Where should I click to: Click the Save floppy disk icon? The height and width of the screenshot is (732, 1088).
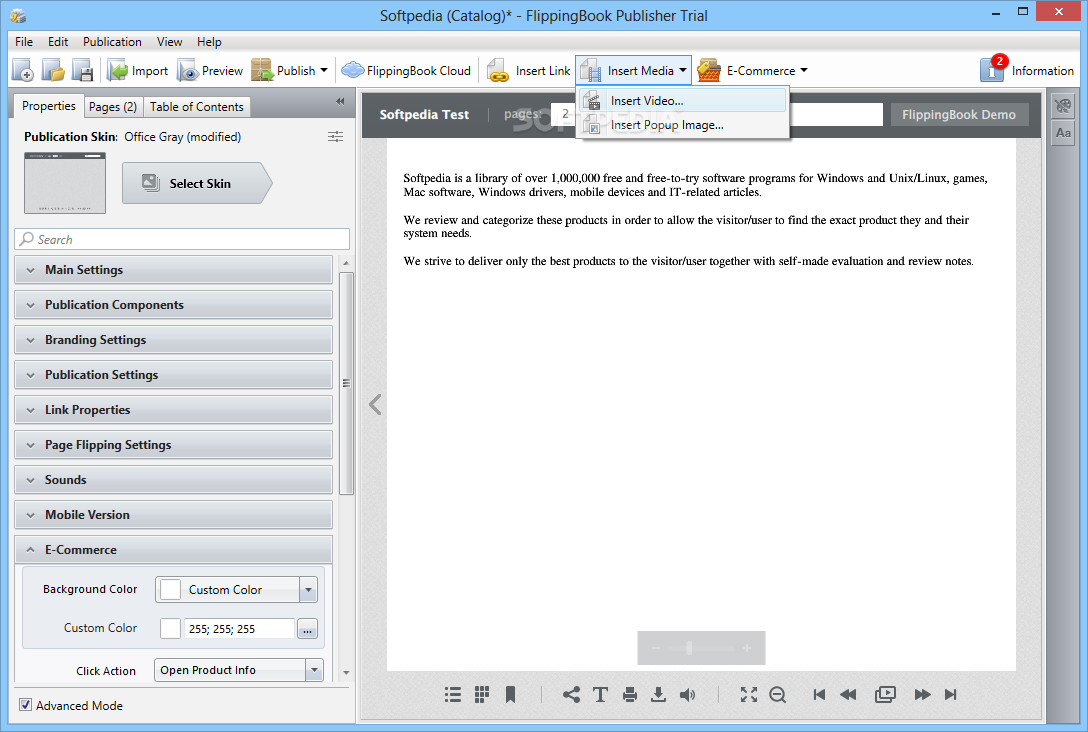(x=83, y=71)
